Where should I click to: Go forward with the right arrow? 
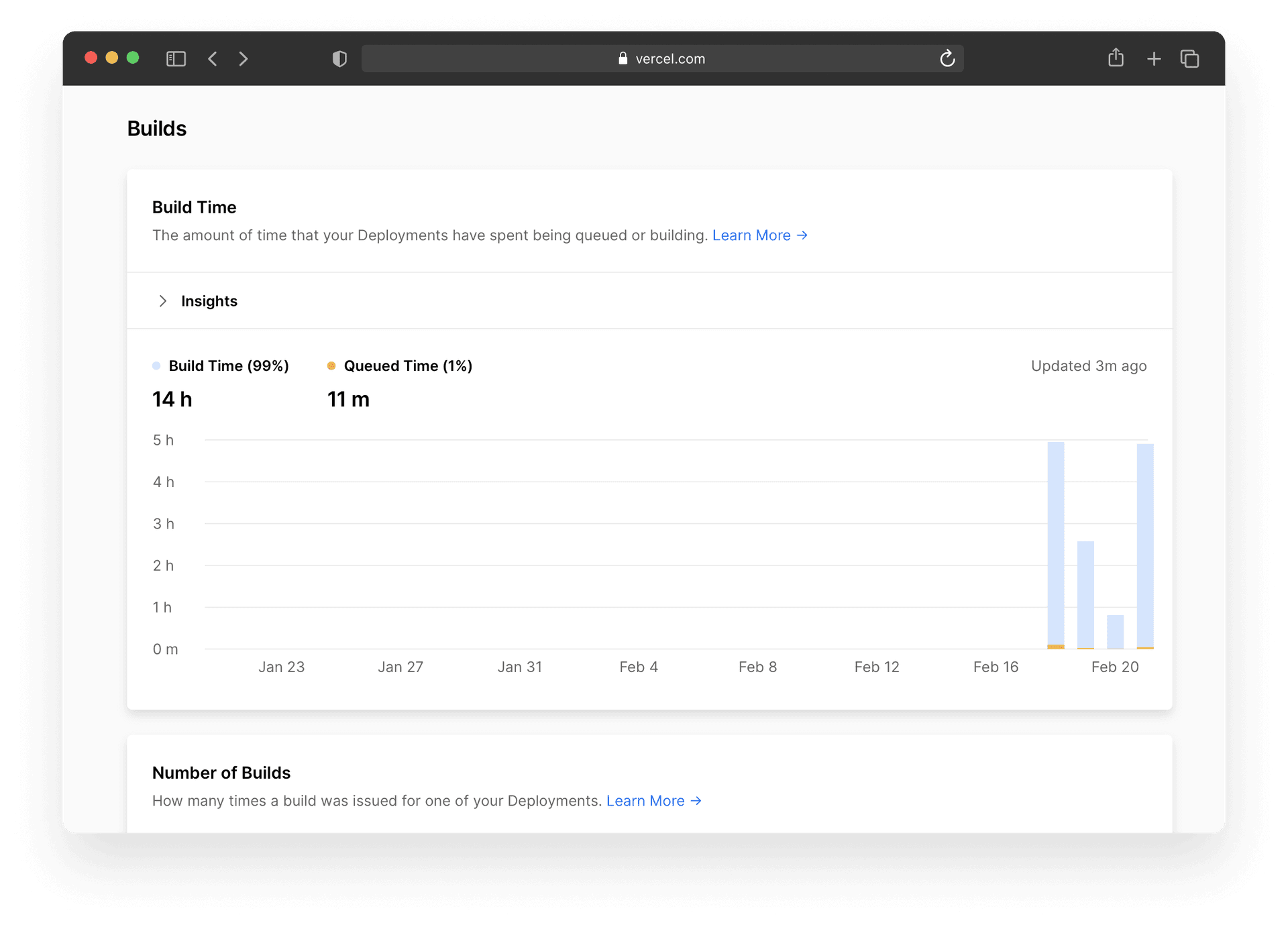pyautogui.click(x=244, y=59)
